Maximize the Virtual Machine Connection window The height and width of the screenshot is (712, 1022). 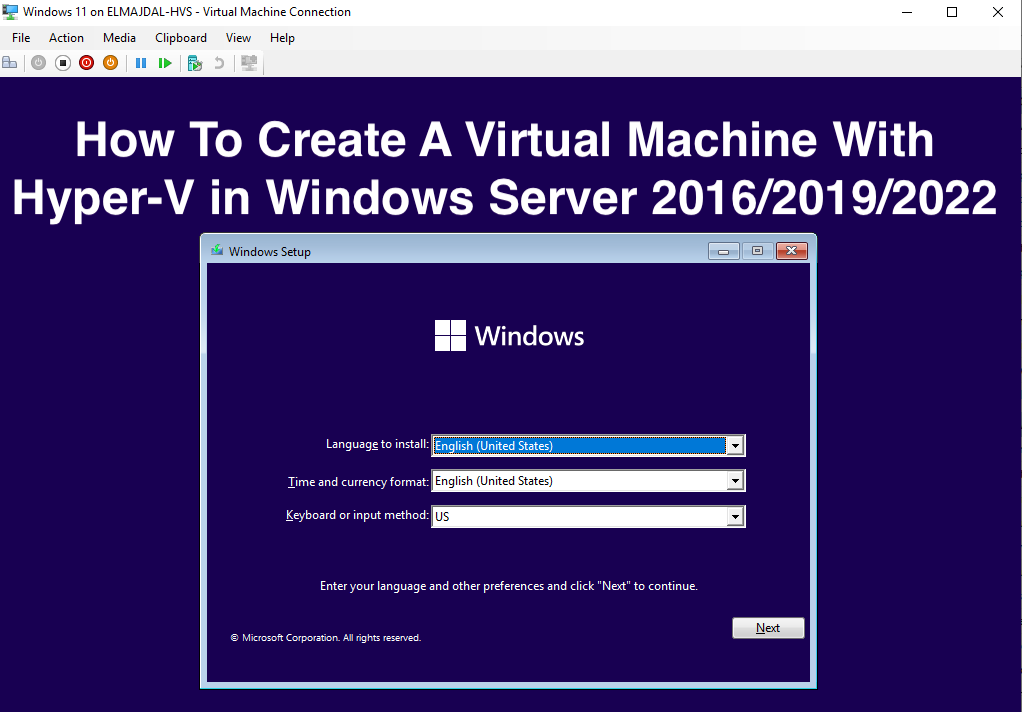point(952,12)
